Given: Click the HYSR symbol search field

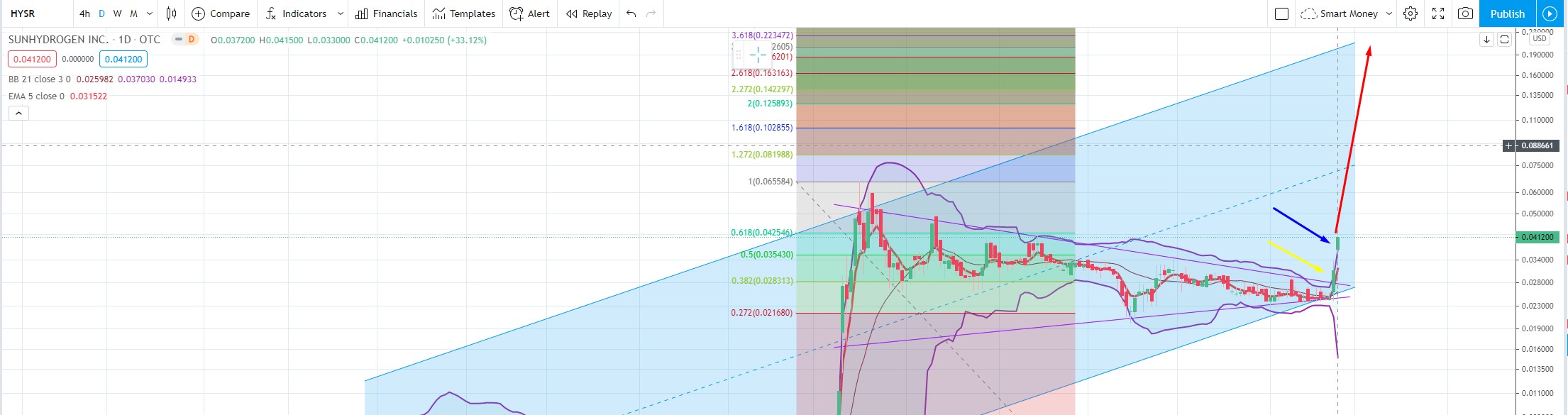Looking at the screenshot, I should pyautogui.click(x=35, y=13).
